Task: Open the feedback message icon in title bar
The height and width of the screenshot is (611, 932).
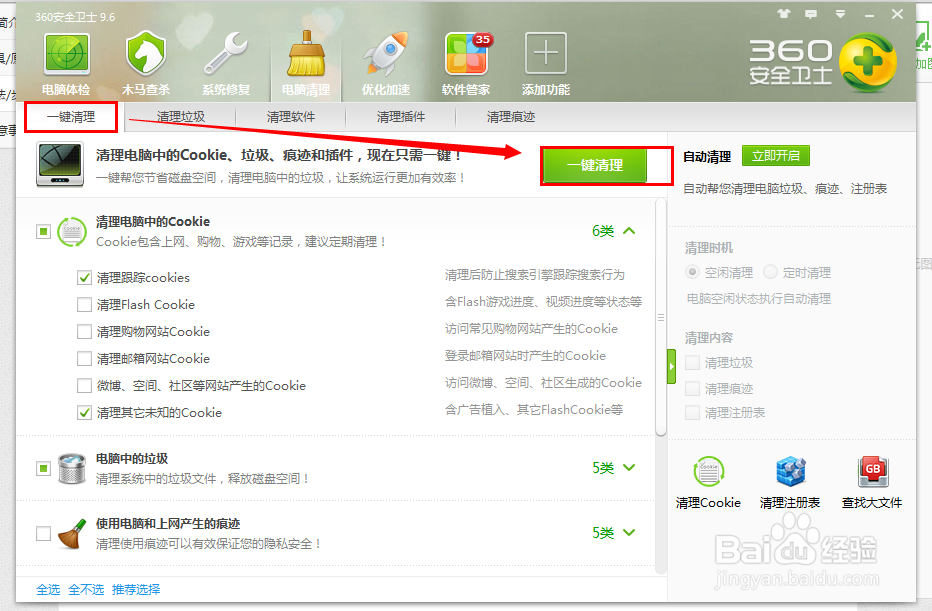Action: 811,14
